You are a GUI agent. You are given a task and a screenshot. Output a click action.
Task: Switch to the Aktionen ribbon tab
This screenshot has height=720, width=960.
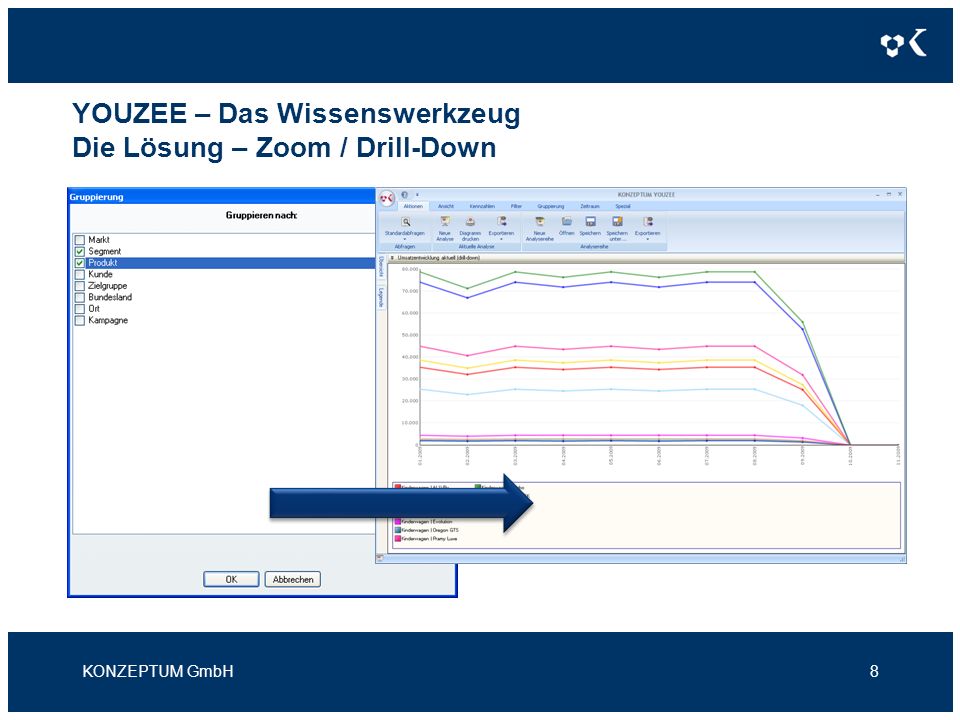[413, 206]
